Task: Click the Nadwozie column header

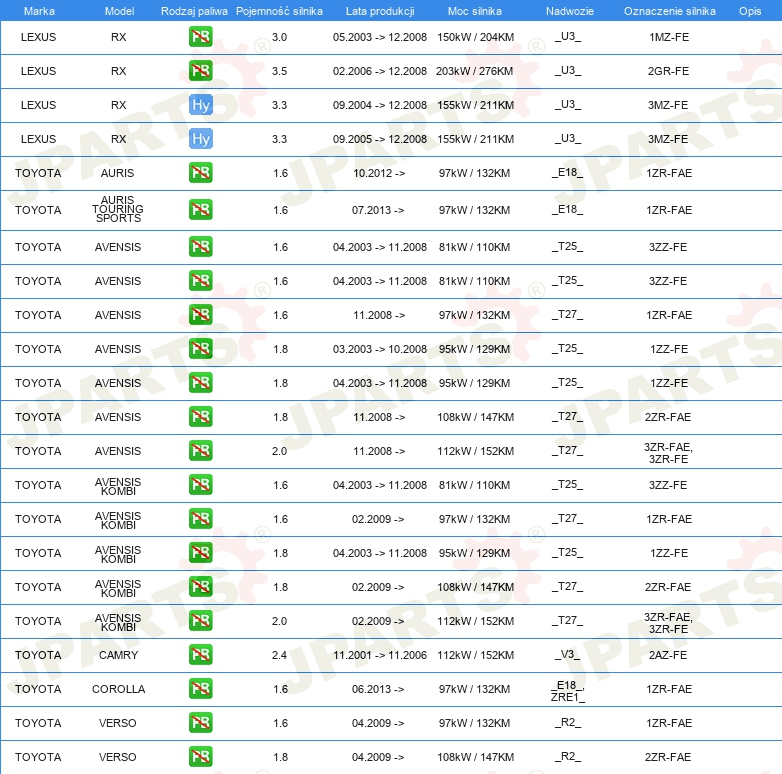Action: click(570, 11)
